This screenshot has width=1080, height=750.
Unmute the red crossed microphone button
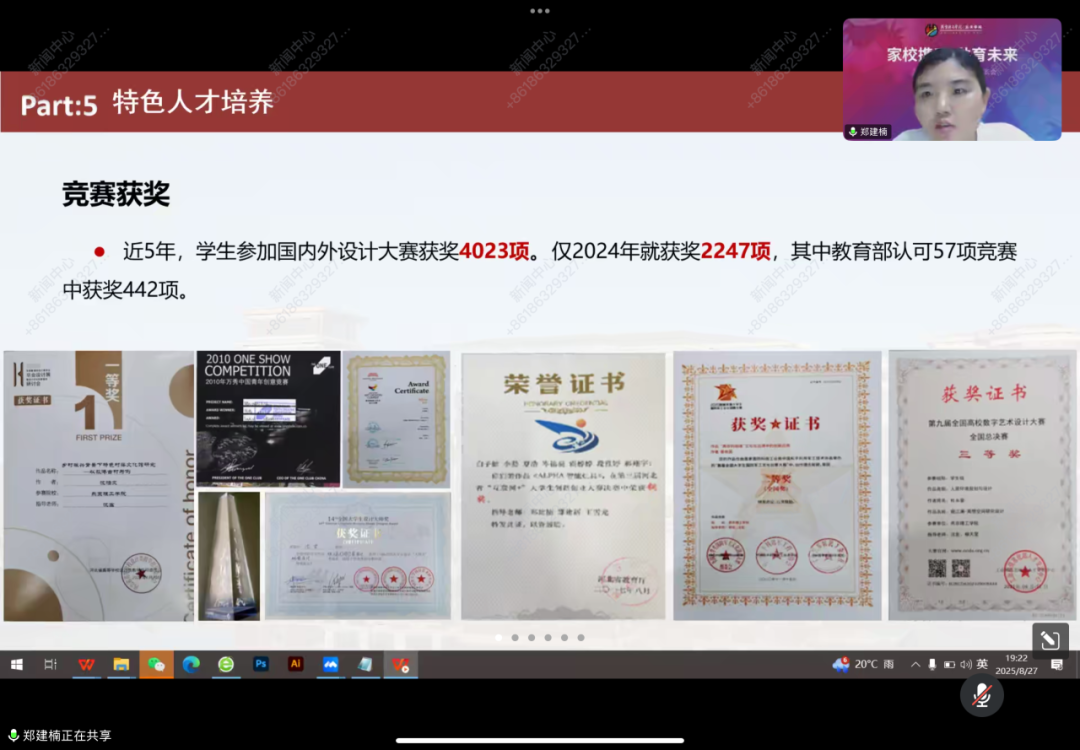tap(982, 695)
